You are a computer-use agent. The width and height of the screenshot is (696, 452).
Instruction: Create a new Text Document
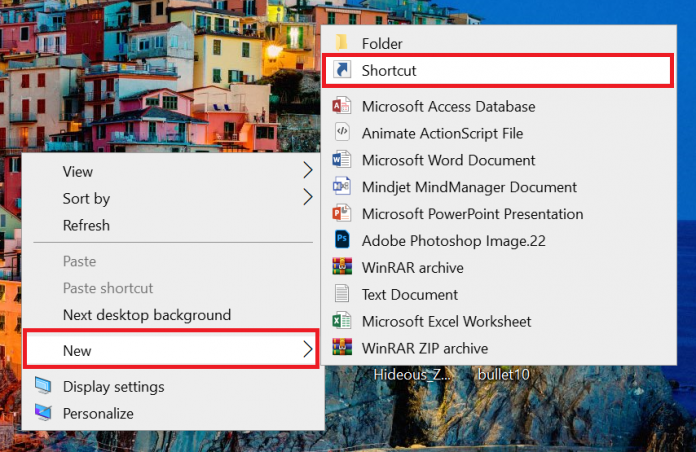(409, 294)
